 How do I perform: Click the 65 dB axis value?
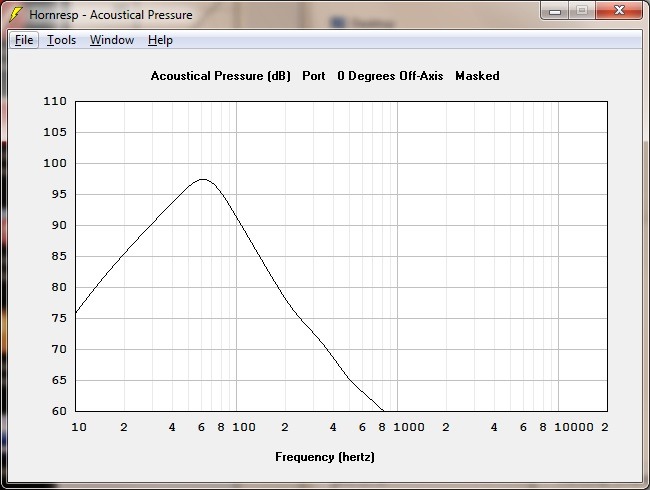[59, 380]
